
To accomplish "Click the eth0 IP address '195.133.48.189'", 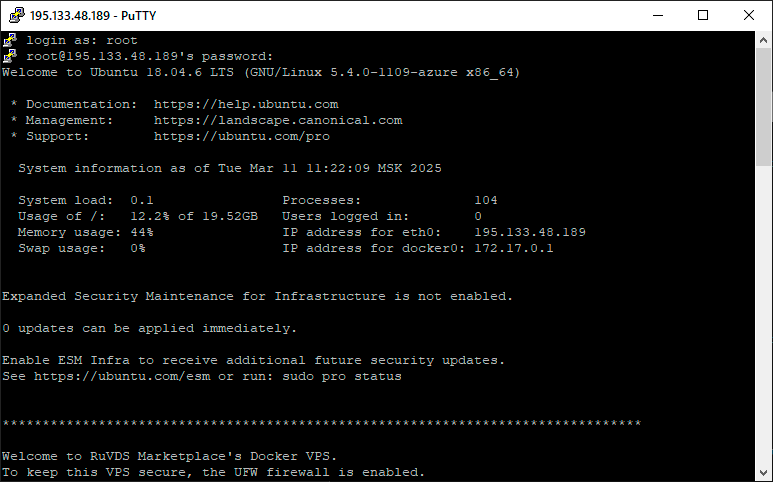I will tap(530, 232).
